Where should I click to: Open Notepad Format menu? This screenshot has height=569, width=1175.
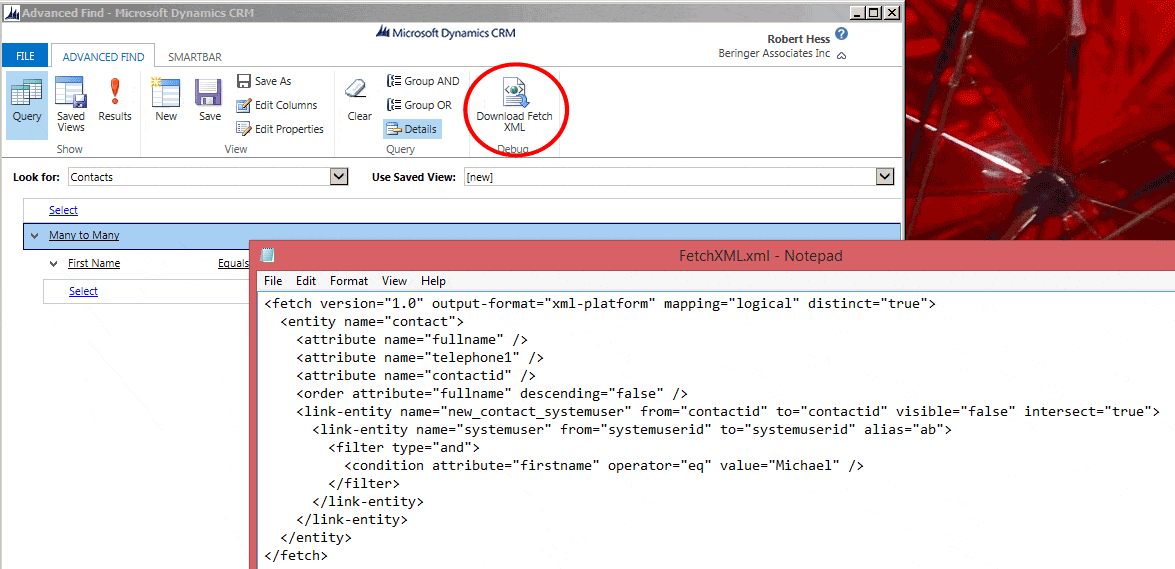[349, 281]
